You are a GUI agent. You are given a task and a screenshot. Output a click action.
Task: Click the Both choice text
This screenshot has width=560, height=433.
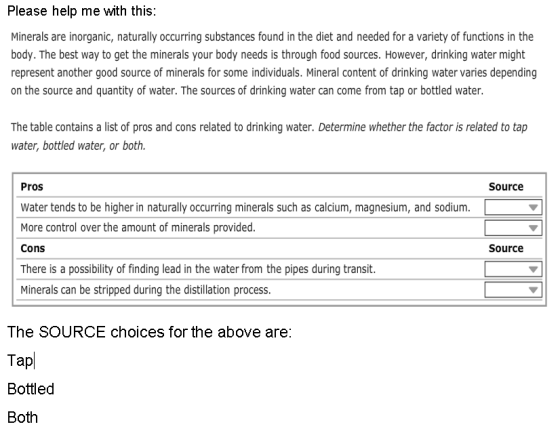tap(22, 418)
